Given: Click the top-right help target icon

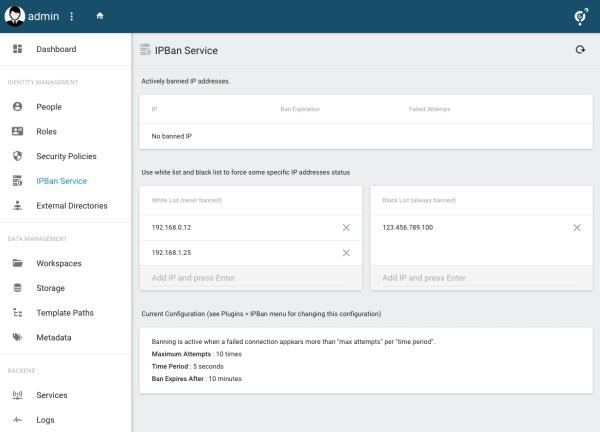Looking at the screenshot, I should tap(581, 16).
